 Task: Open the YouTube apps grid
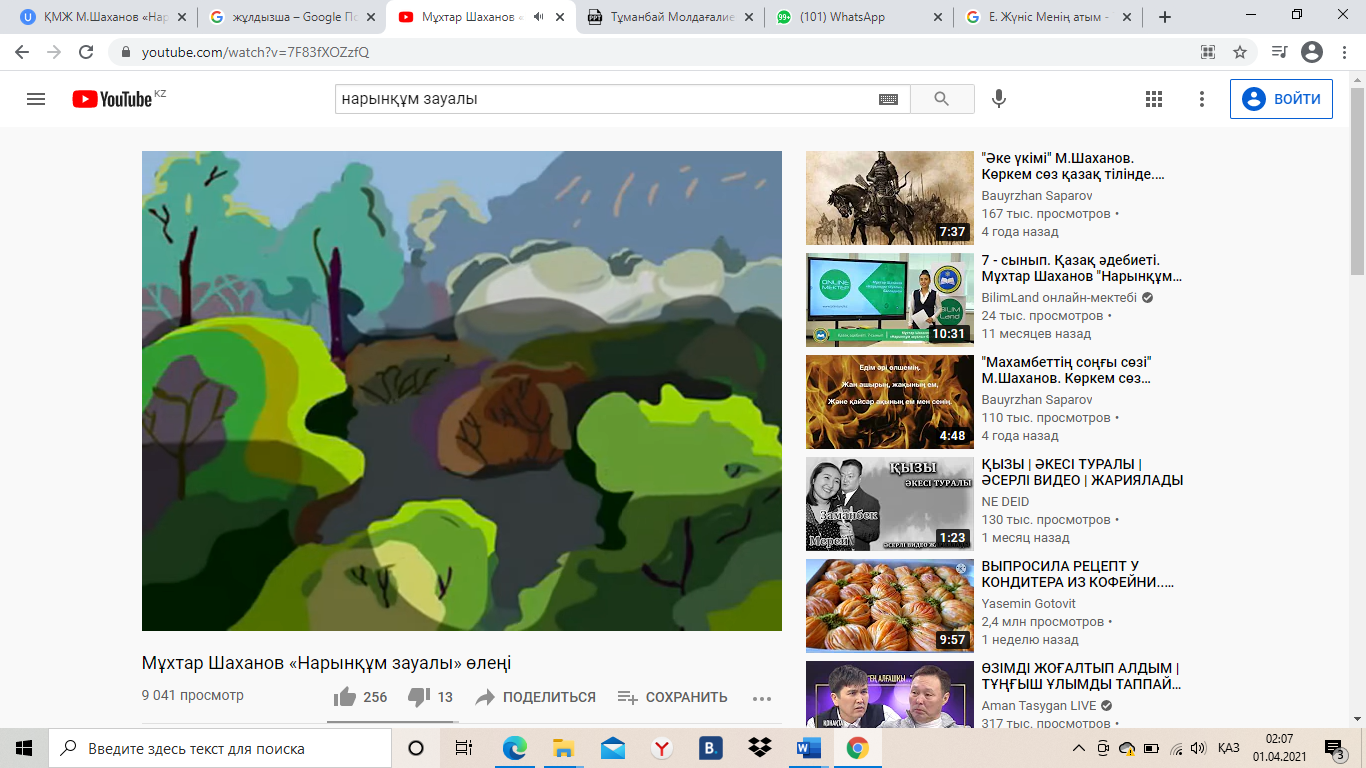pyautogui.click(x=1154, y=99)
